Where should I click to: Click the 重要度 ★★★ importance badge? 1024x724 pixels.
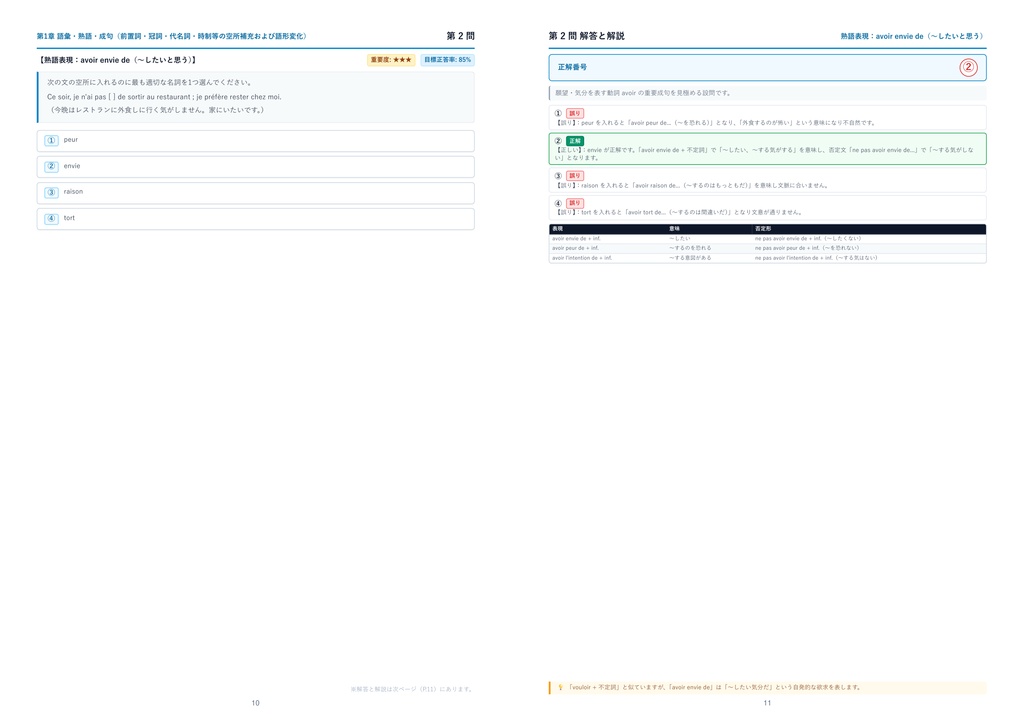pos(391,60)
